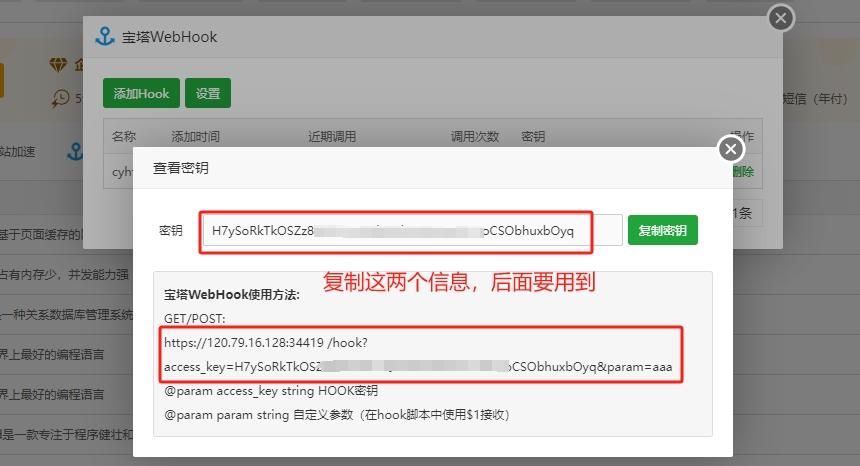
Task: Close the 查看密钥 dialog with X icon
Action: (x=731, y=149)
